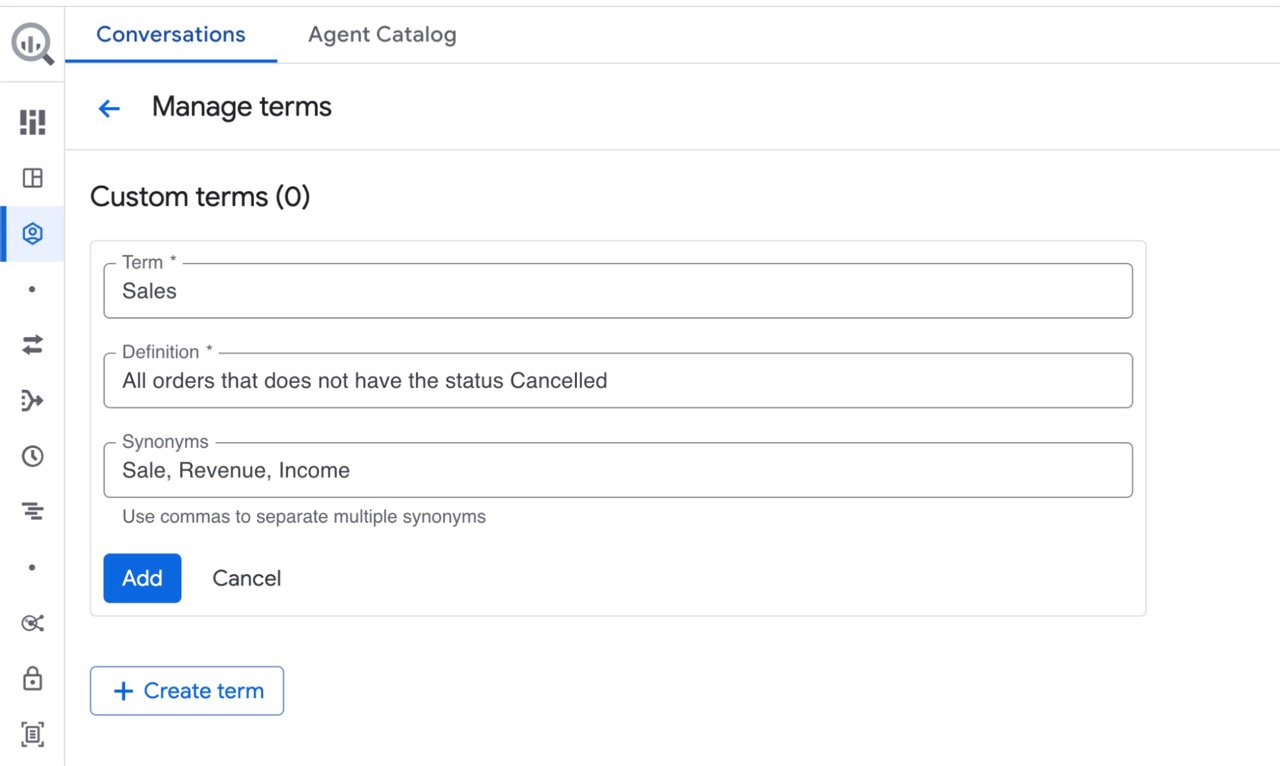Click the highlighted hexagon agent icon
Viewport: 1280px width, 766px height.
pos(32,234)
